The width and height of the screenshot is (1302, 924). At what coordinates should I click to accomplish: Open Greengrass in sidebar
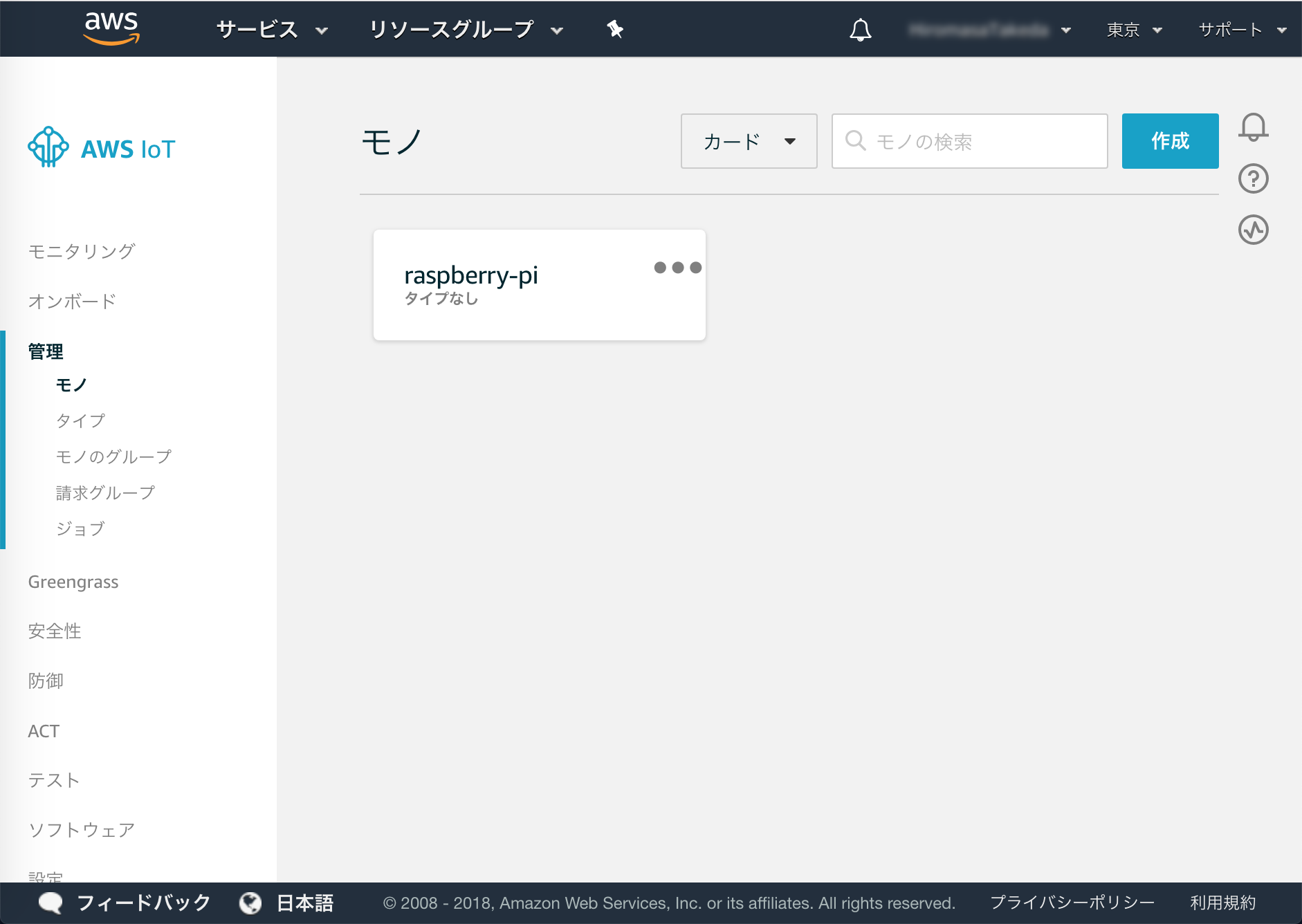click(x=73, y=582)
